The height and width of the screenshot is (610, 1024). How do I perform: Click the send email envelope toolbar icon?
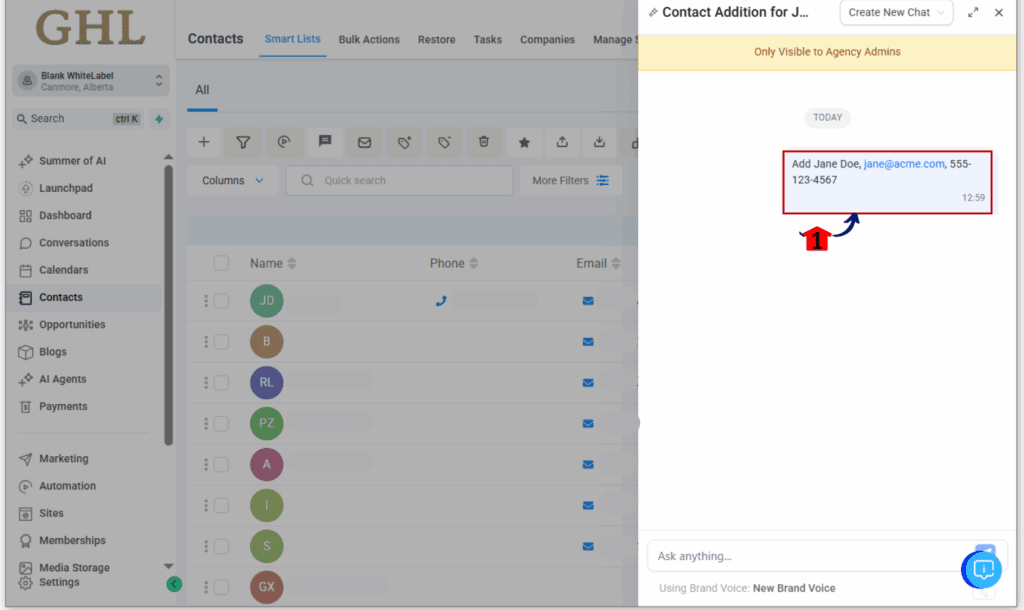pyautogui.click(x=364, y=142)
